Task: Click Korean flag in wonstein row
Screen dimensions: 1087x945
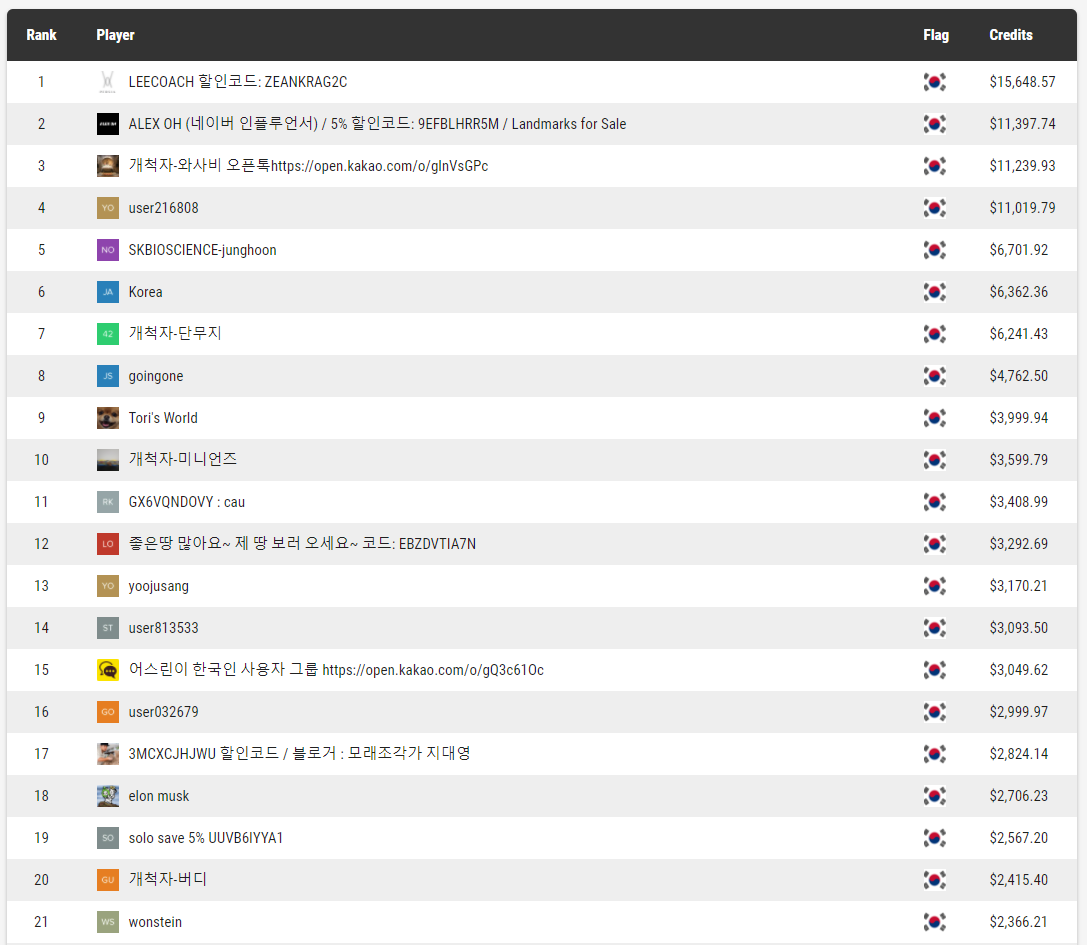Action: [934, 922]
